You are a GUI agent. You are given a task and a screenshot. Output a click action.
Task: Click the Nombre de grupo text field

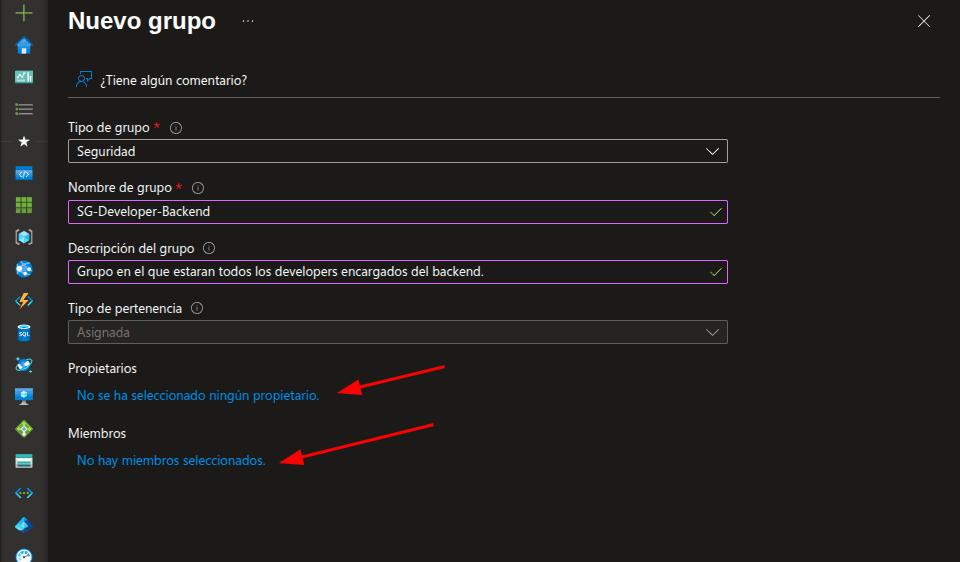pos(390,212)
